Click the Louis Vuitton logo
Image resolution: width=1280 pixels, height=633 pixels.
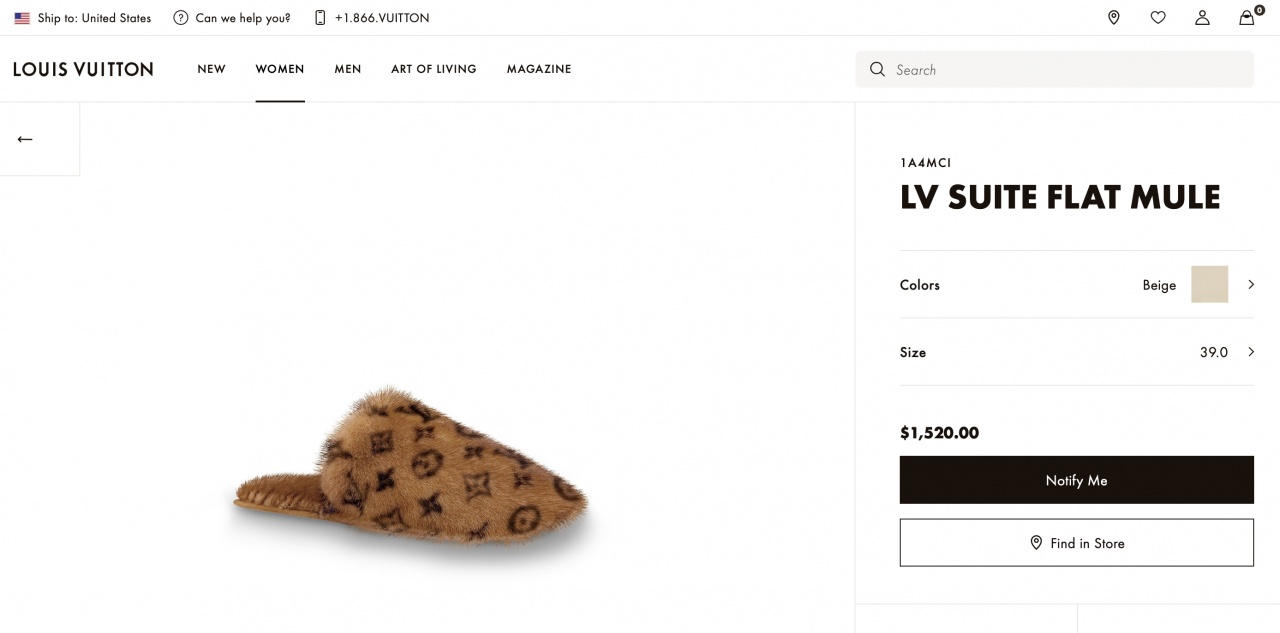(83, 69)
